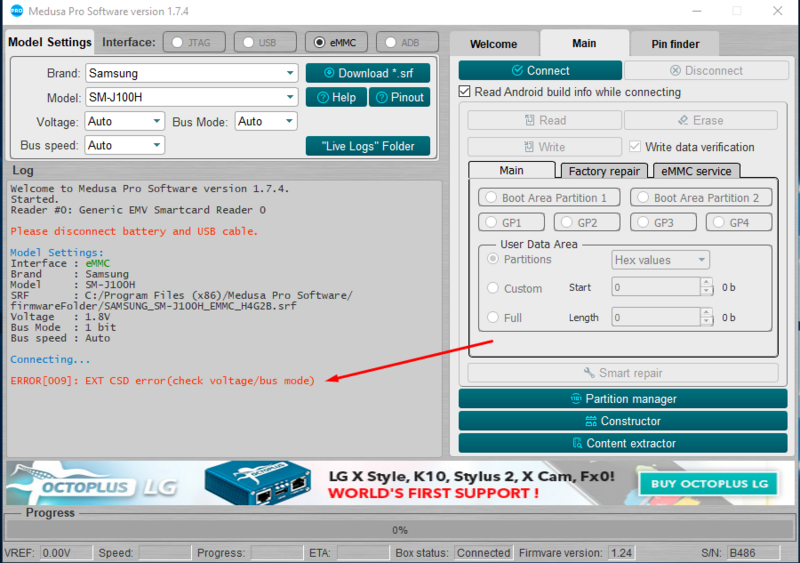Open the Model dropdown showing SM-J100H
Viewport: 800px width, 563px height.
191,97
